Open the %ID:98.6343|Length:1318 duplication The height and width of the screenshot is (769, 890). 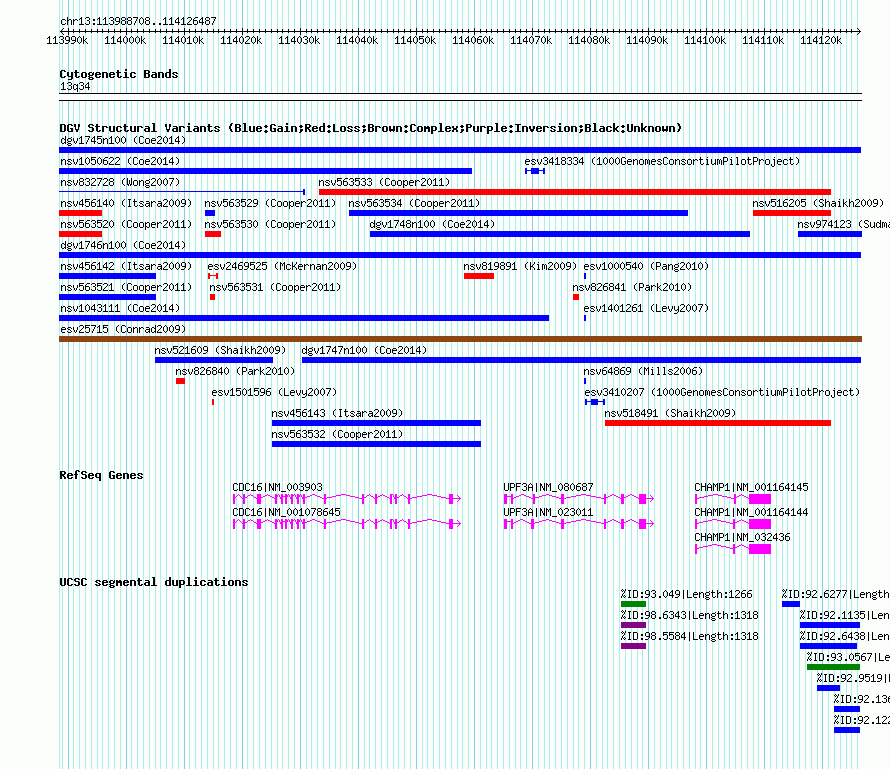pos(633,625)
